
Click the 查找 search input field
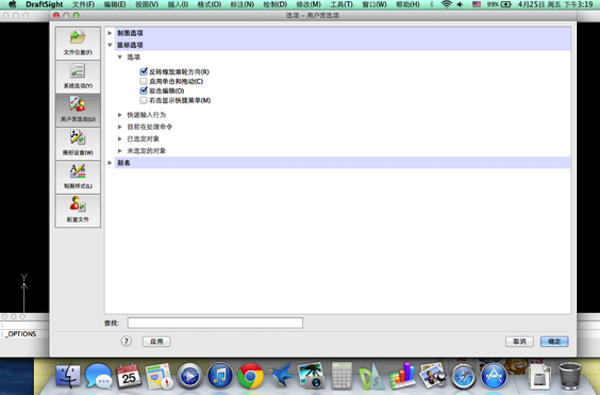(215, 323)
